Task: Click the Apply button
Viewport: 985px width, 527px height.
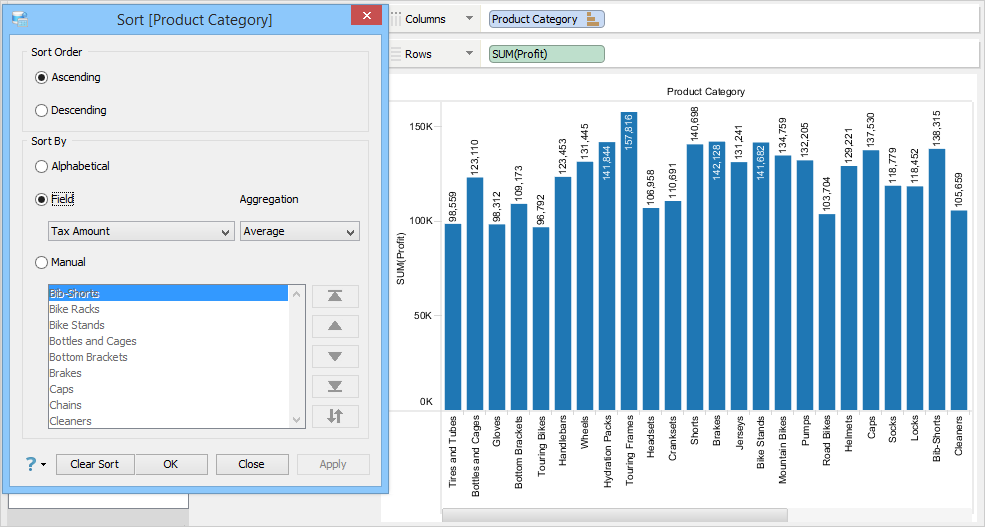Action: pyautogui.click(x=333, y=464)
